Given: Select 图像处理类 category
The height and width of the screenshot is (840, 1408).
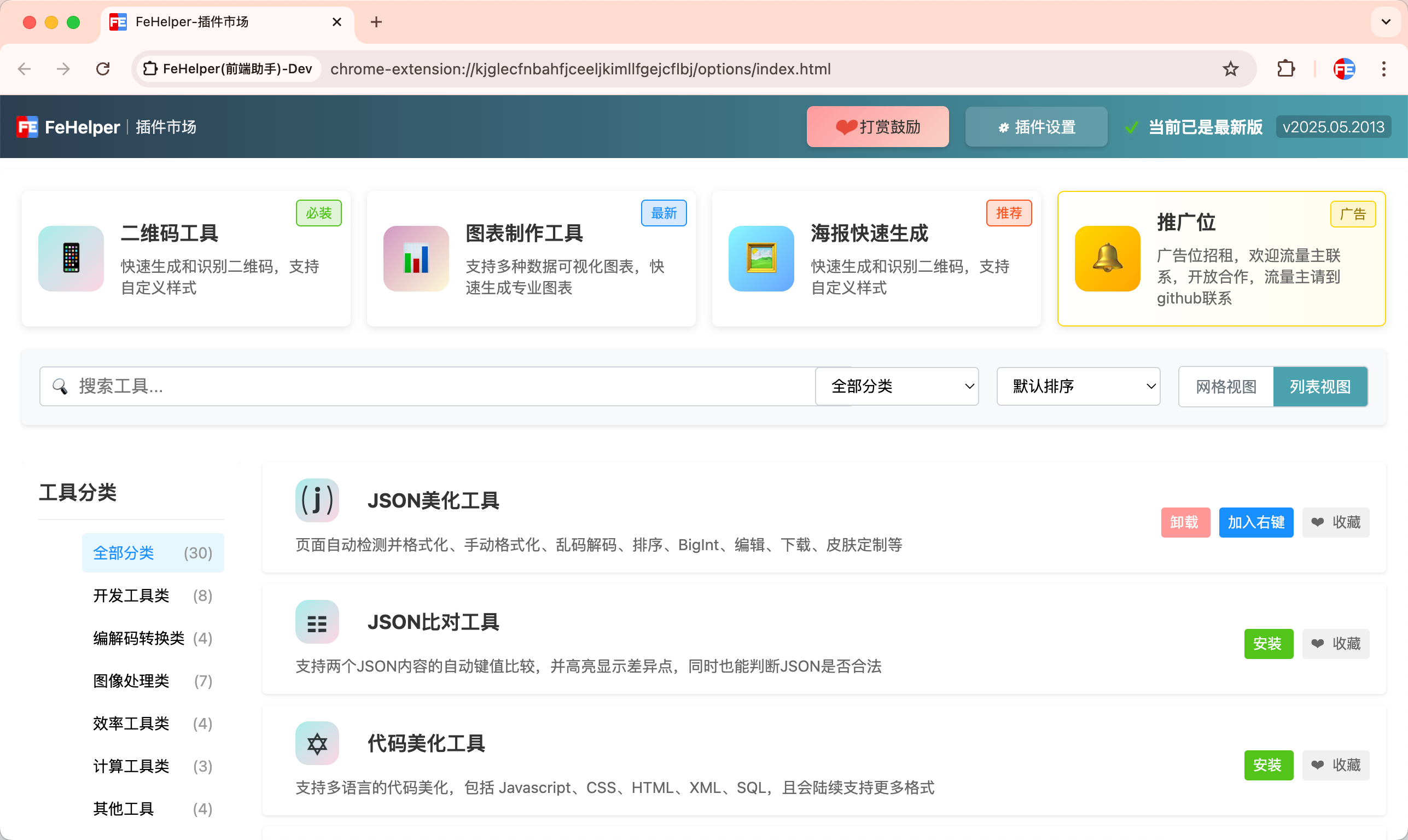Looking at the screenshot, I should click(153, 681).
